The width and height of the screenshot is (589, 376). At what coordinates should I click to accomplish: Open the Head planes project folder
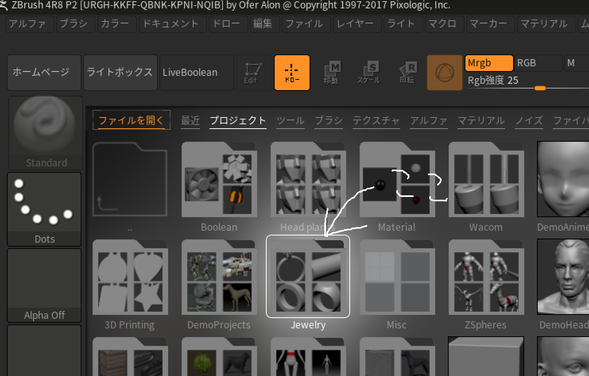[308, 180]
